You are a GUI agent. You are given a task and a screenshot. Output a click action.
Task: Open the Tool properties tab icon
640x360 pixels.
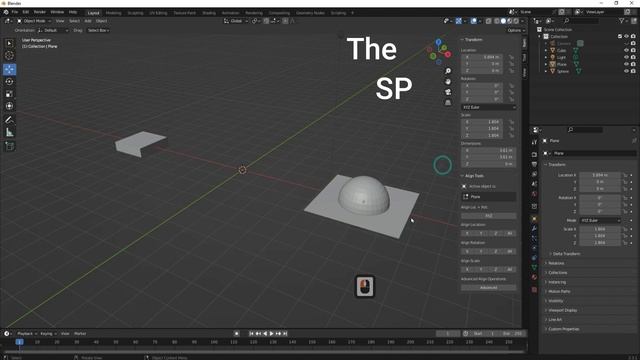[534, 142]
